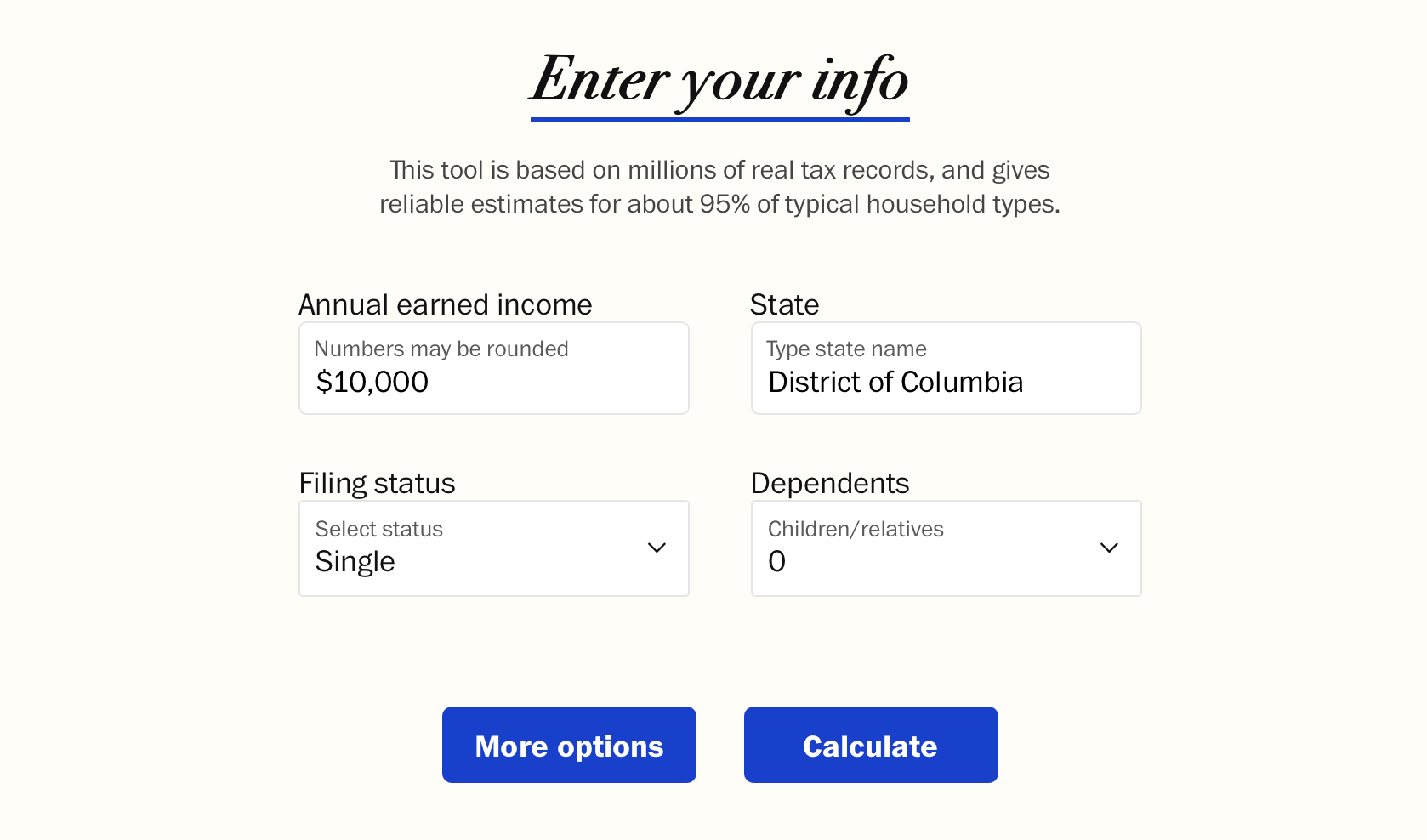The height and width of the screenshot is (840, 1427).
Task: Click the "Type state name" hint text
Action: (845, 349)
